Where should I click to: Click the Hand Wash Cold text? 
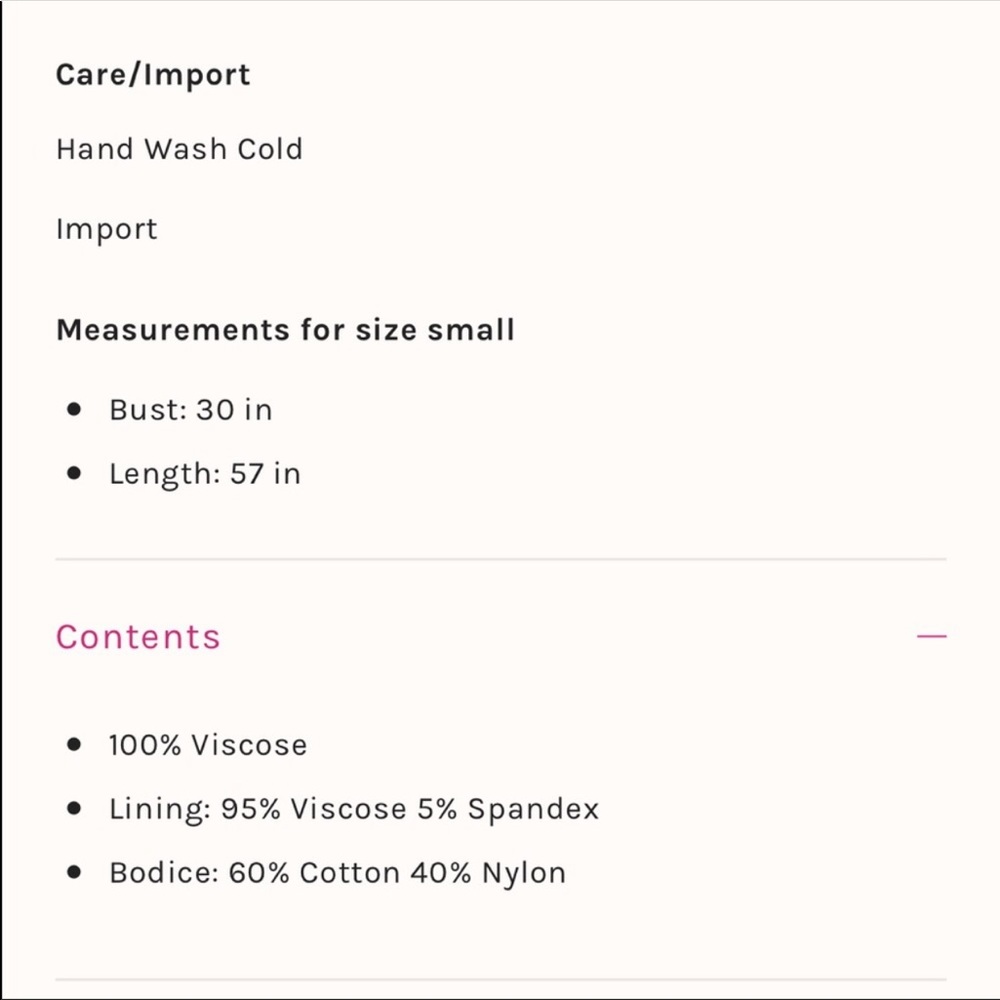point(179,149)
